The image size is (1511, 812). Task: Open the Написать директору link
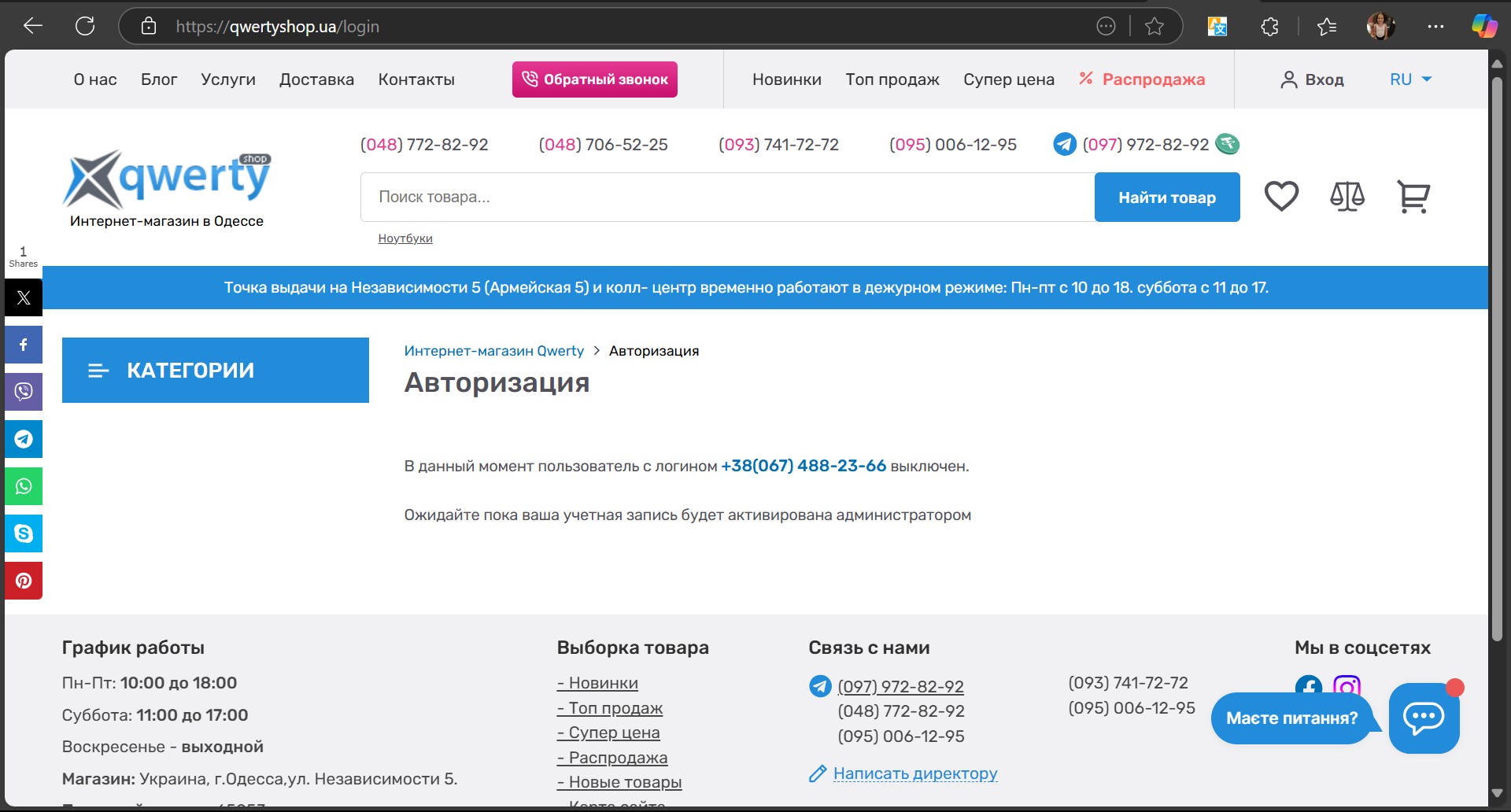coord(914,773)
